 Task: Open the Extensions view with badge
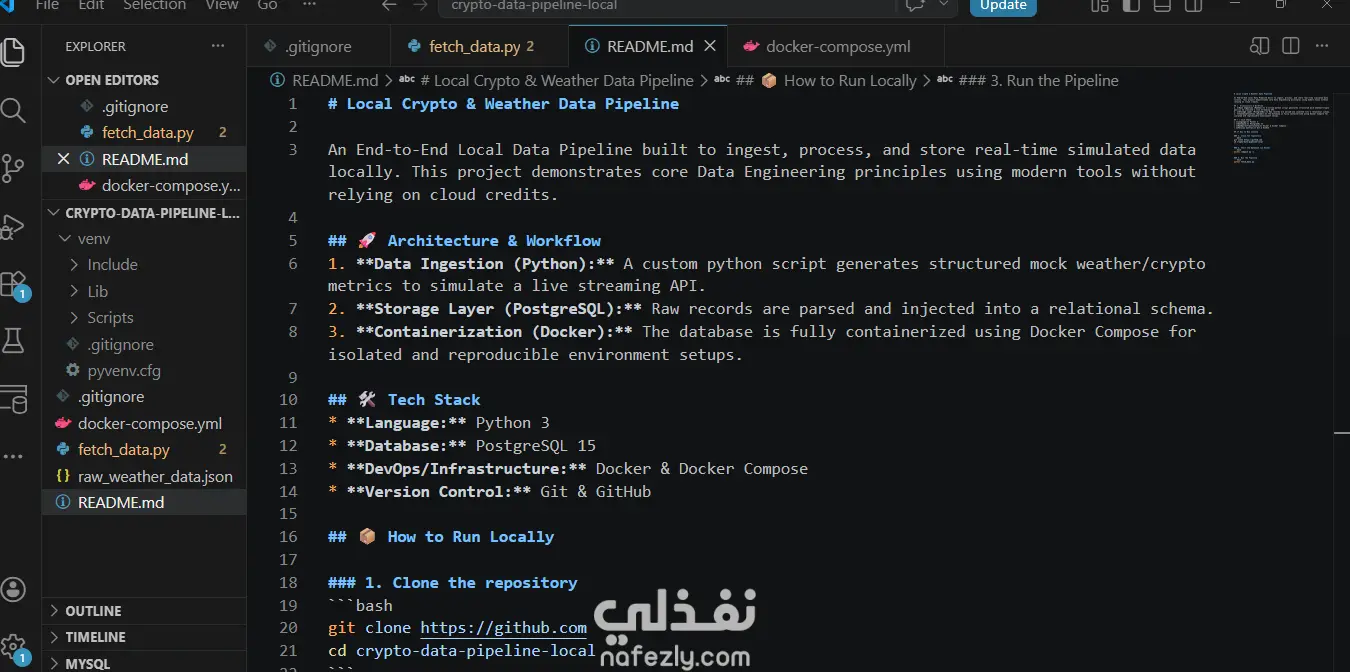[x=13, y=285]
